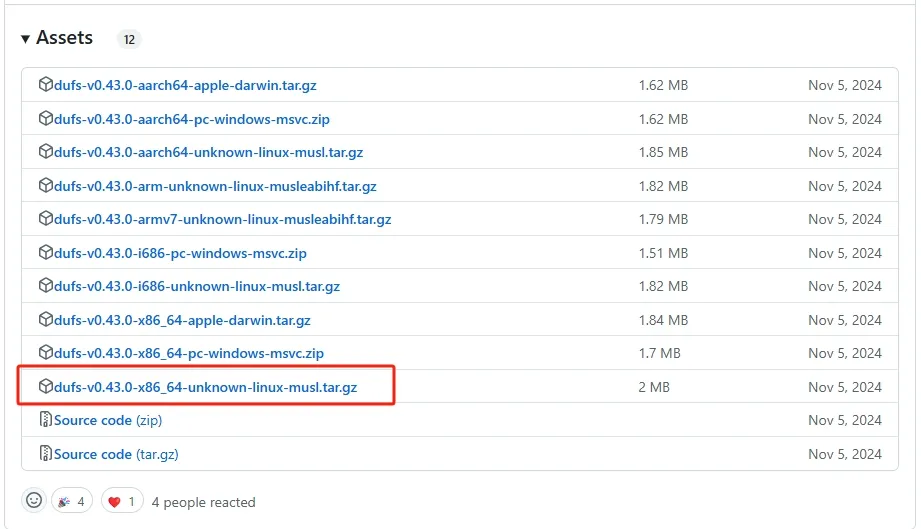The image size is (921, 529).
Task: Click the file-zip icon beside Source code (zip)
Action: 45,420
